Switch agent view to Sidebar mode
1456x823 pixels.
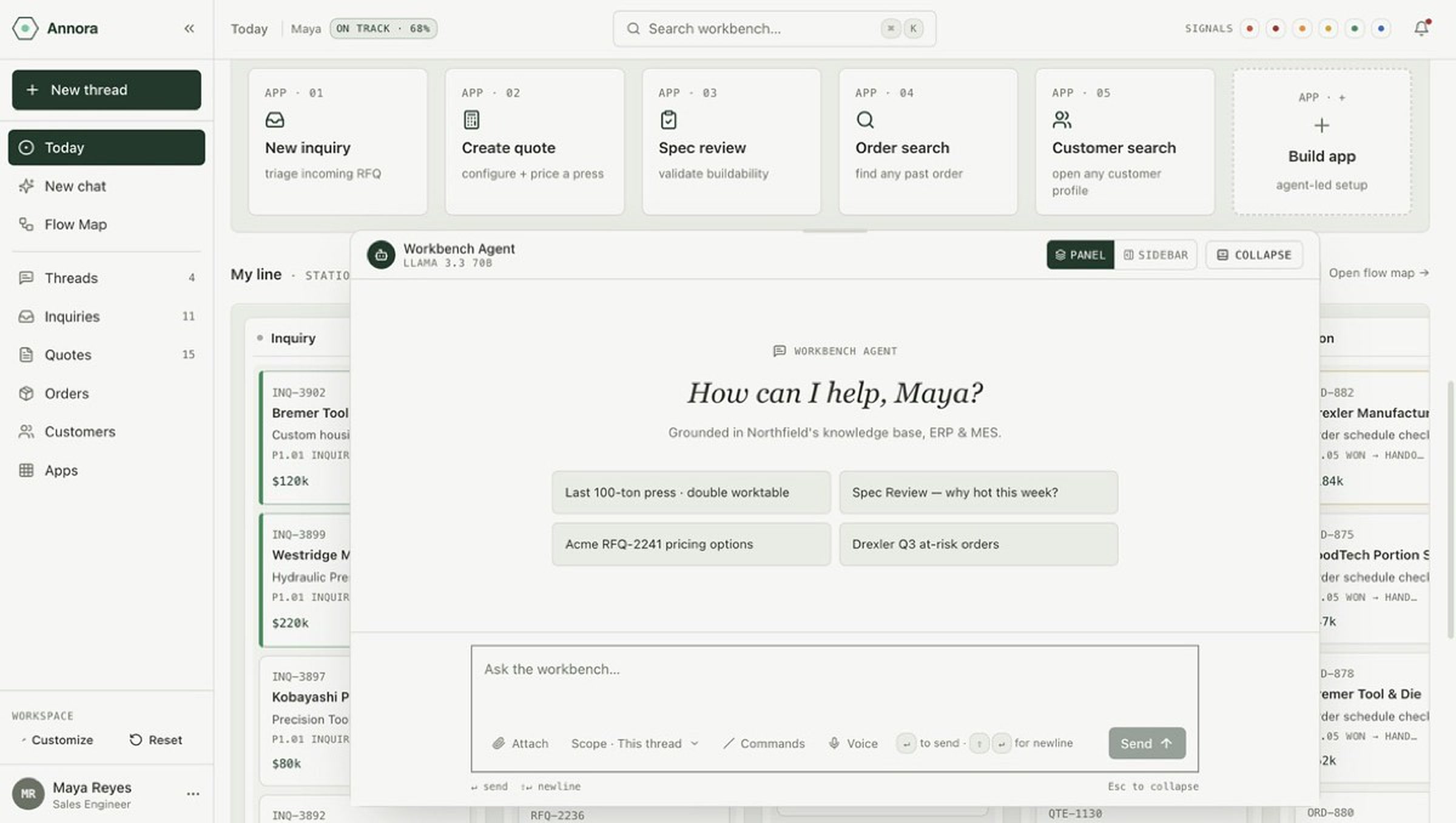pos(1156,255)
